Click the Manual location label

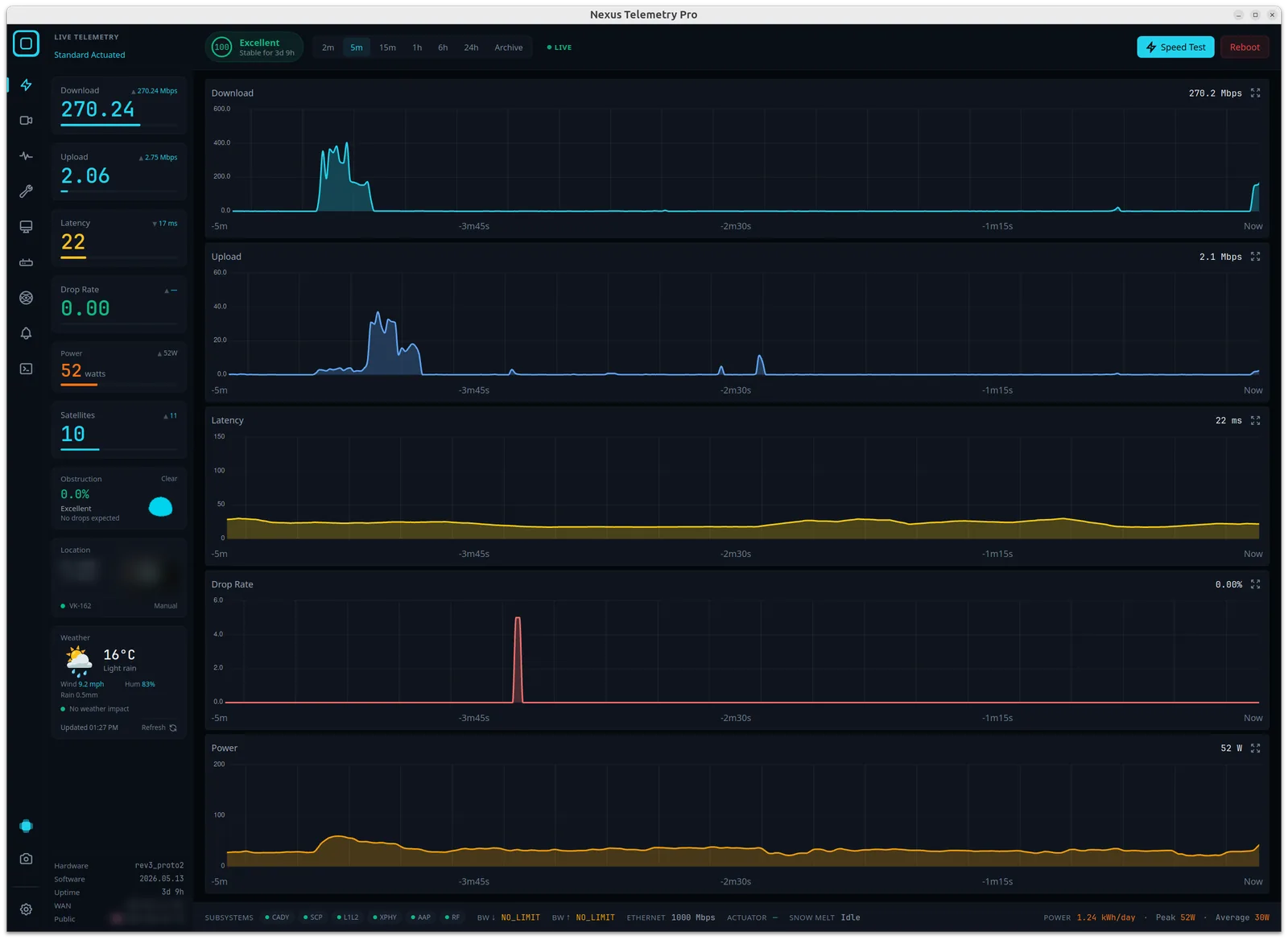coord(165,606)
